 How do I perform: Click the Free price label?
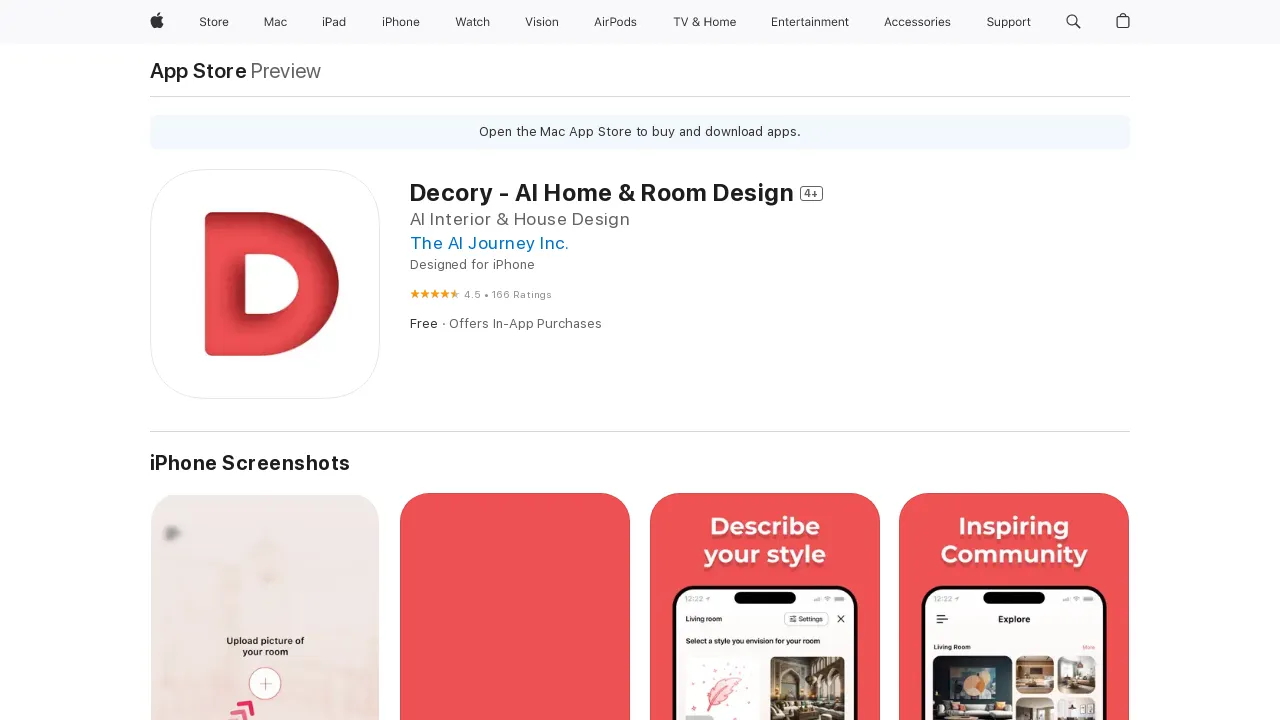coord(424,324)
